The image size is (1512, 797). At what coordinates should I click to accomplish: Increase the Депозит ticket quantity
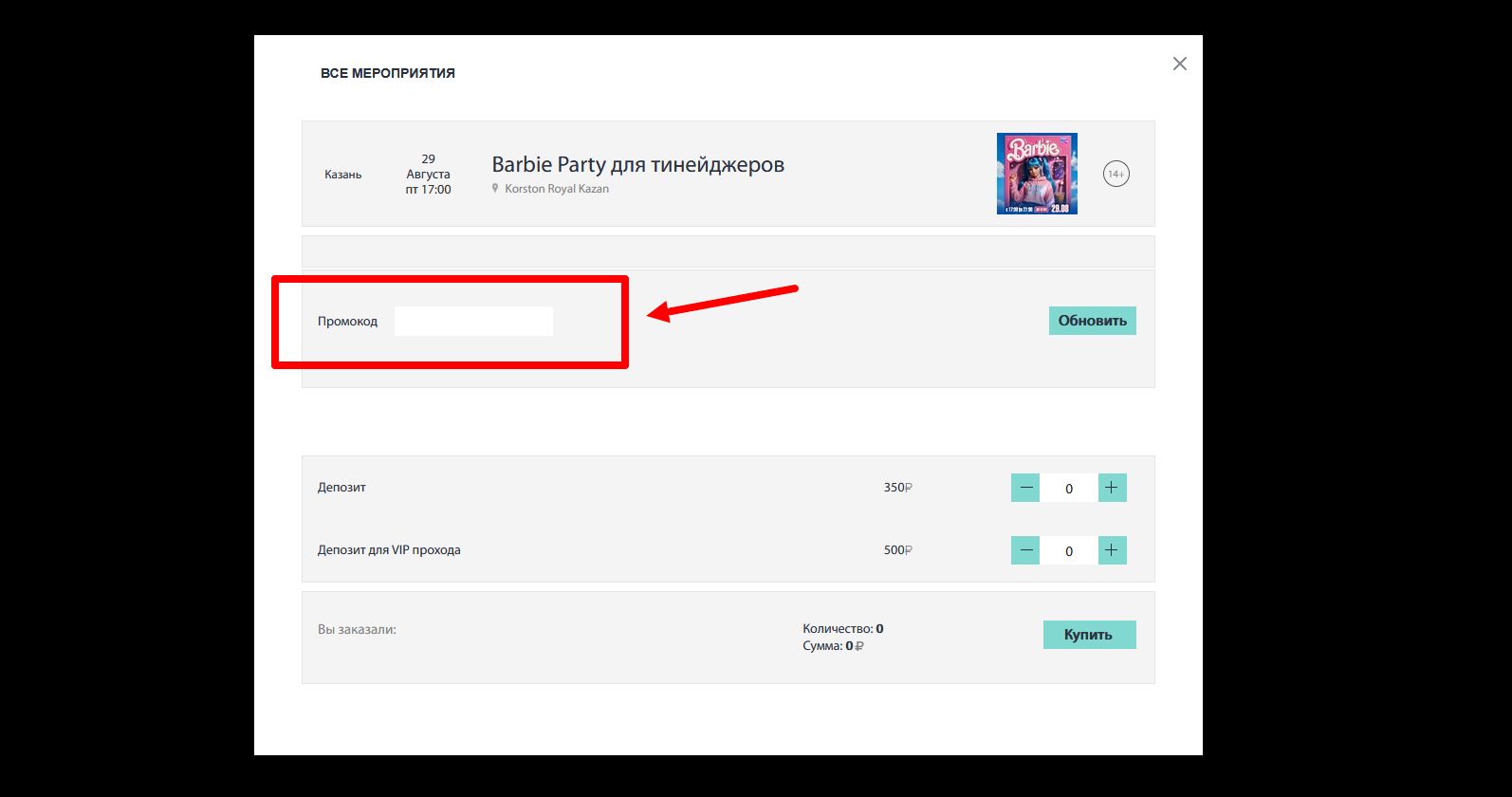[1112, 488]
